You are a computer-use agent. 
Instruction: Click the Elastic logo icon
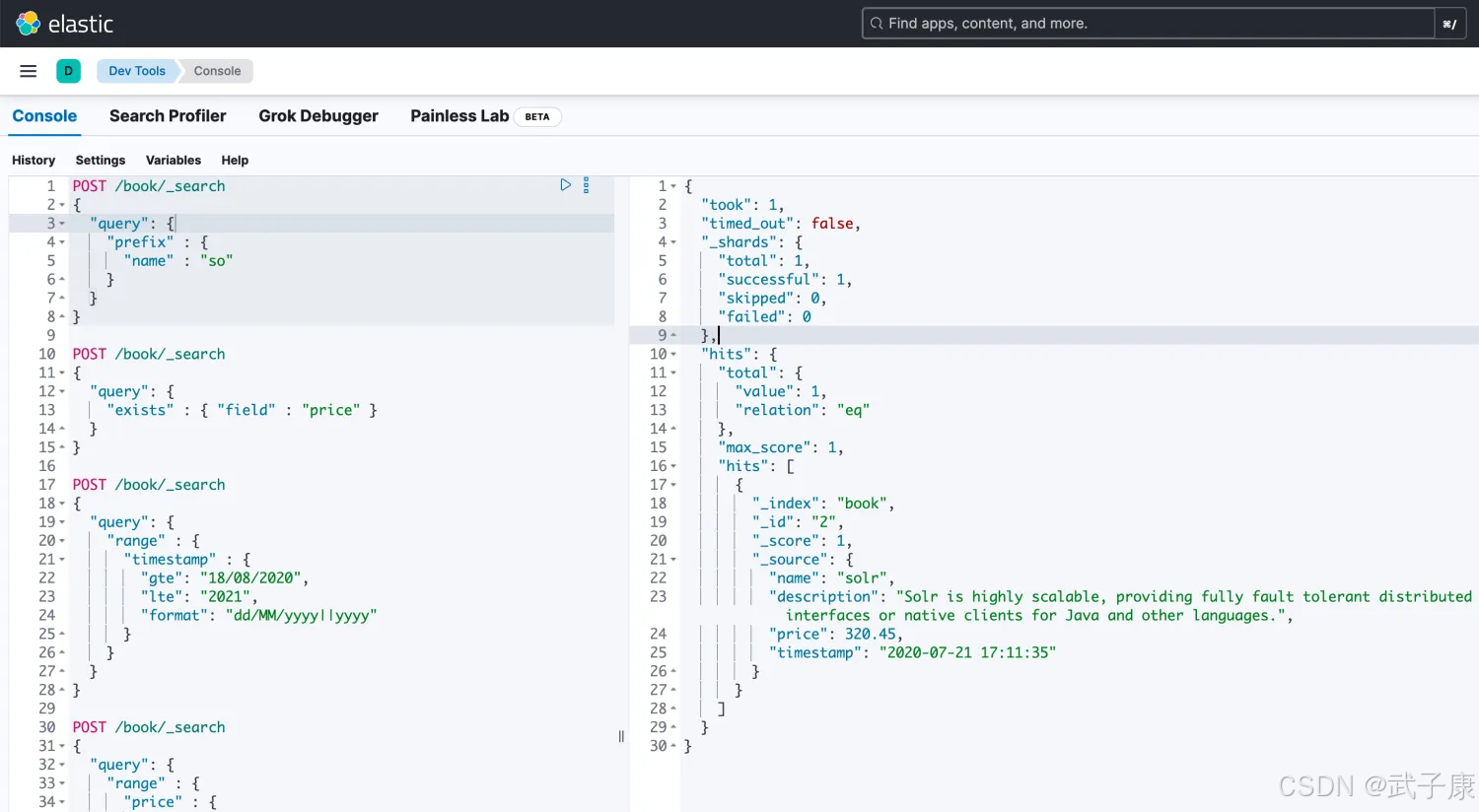28,24
